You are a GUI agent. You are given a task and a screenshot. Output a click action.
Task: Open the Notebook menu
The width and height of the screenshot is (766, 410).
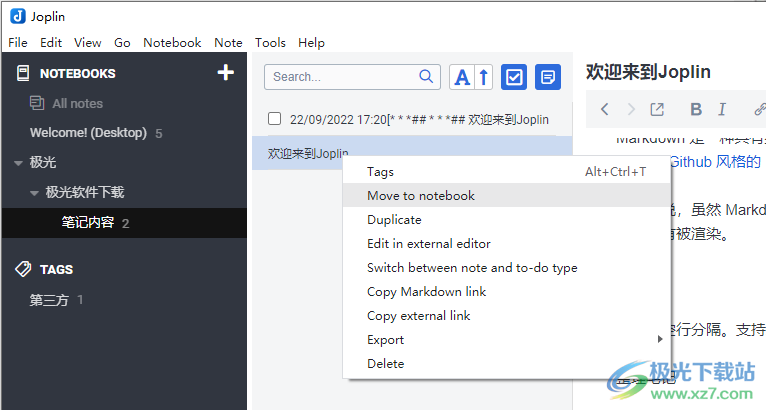click(172, 43)
